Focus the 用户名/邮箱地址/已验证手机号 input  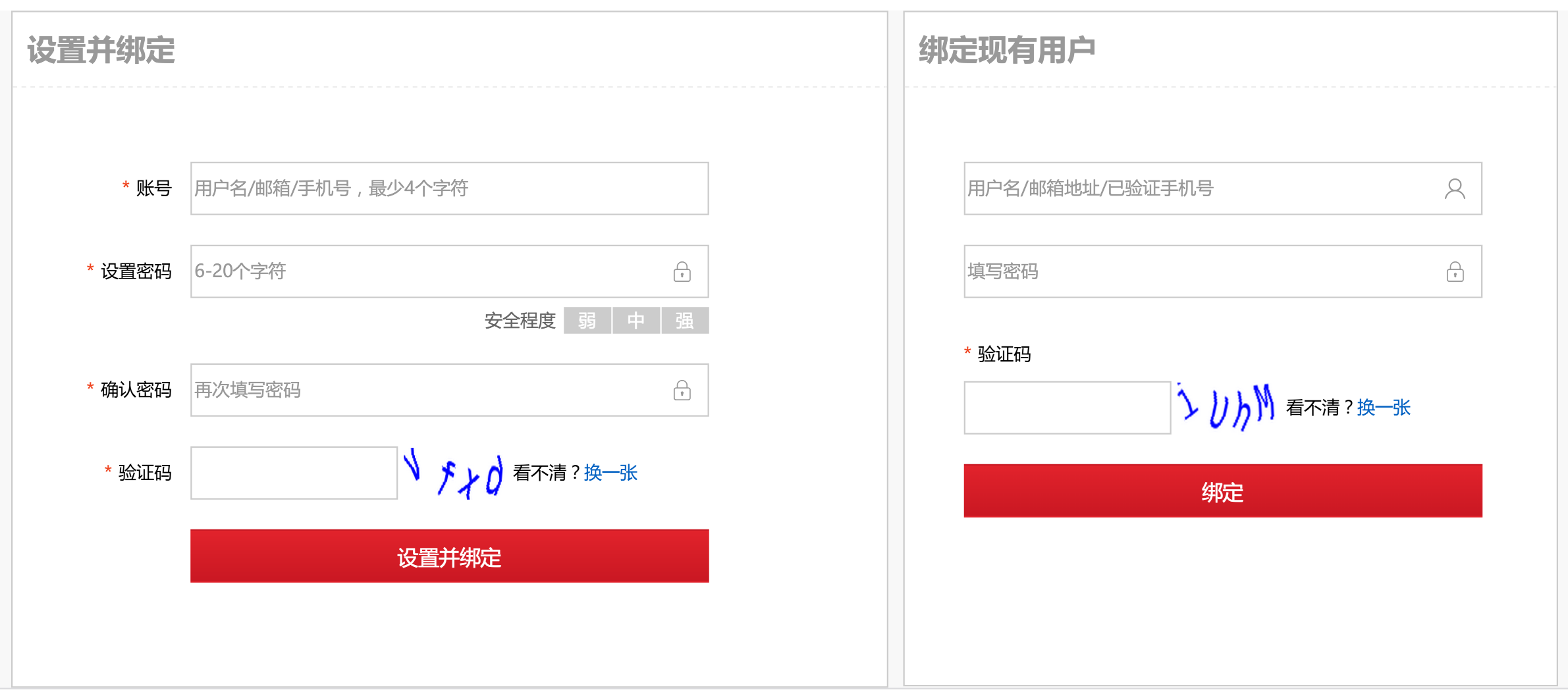click(1223, 188)
